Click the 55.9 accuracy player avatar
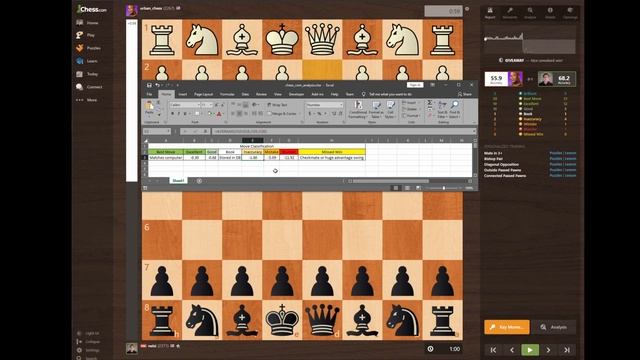This screenshot has height=360, width=640. [515, 79]
